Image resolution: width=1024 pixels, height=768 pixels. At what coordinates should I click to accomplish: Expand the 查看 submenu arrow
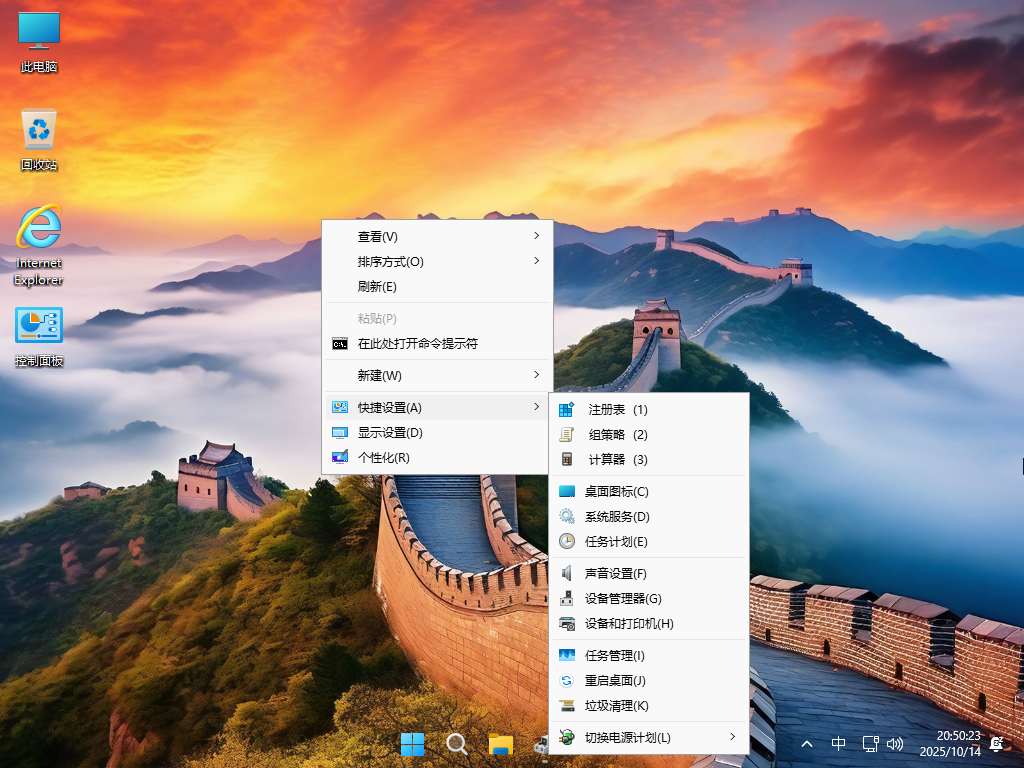[x=537, y=236]
